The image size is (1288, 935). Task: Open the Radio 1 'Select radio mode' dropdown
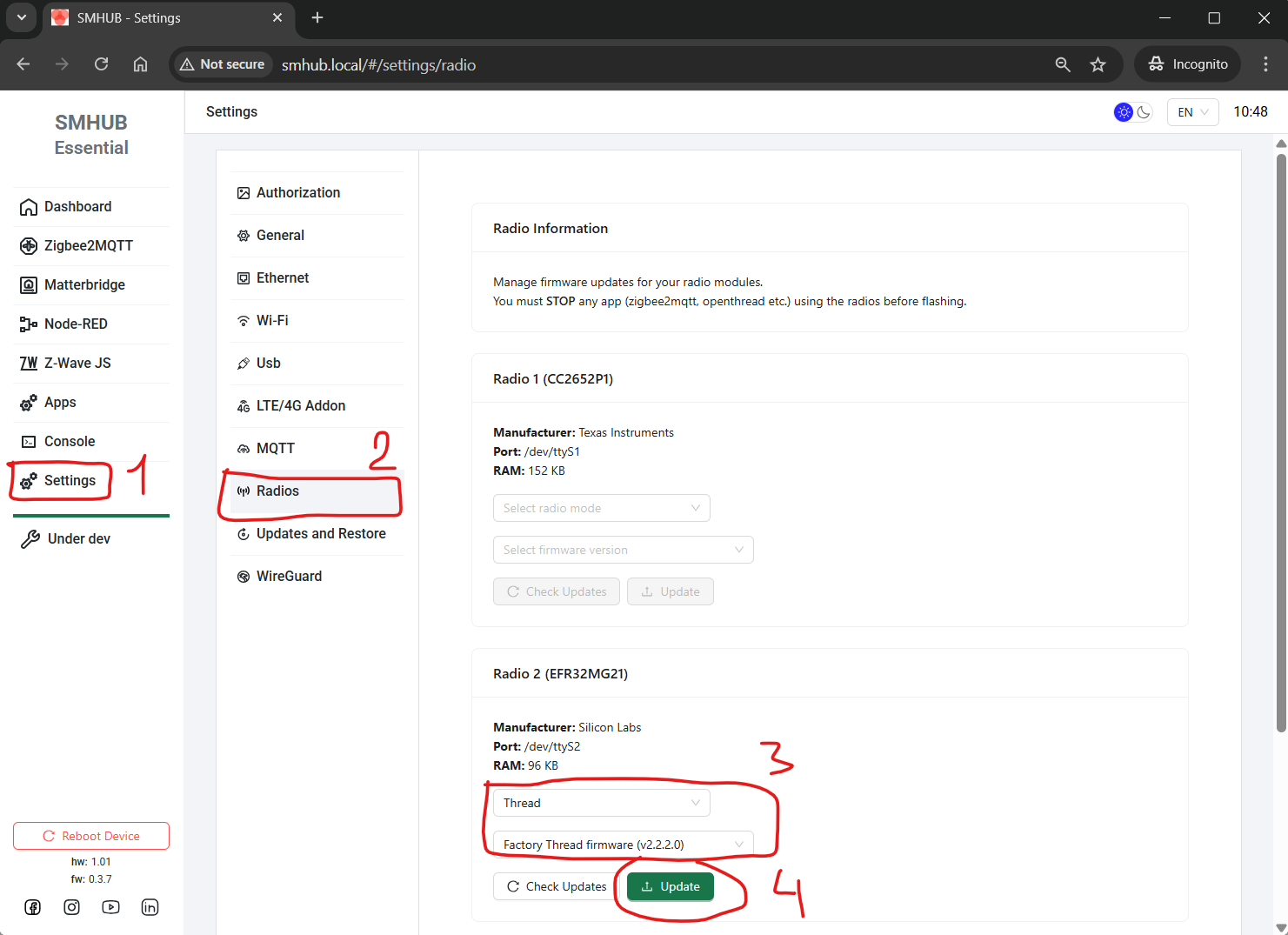tap(601, 508)
